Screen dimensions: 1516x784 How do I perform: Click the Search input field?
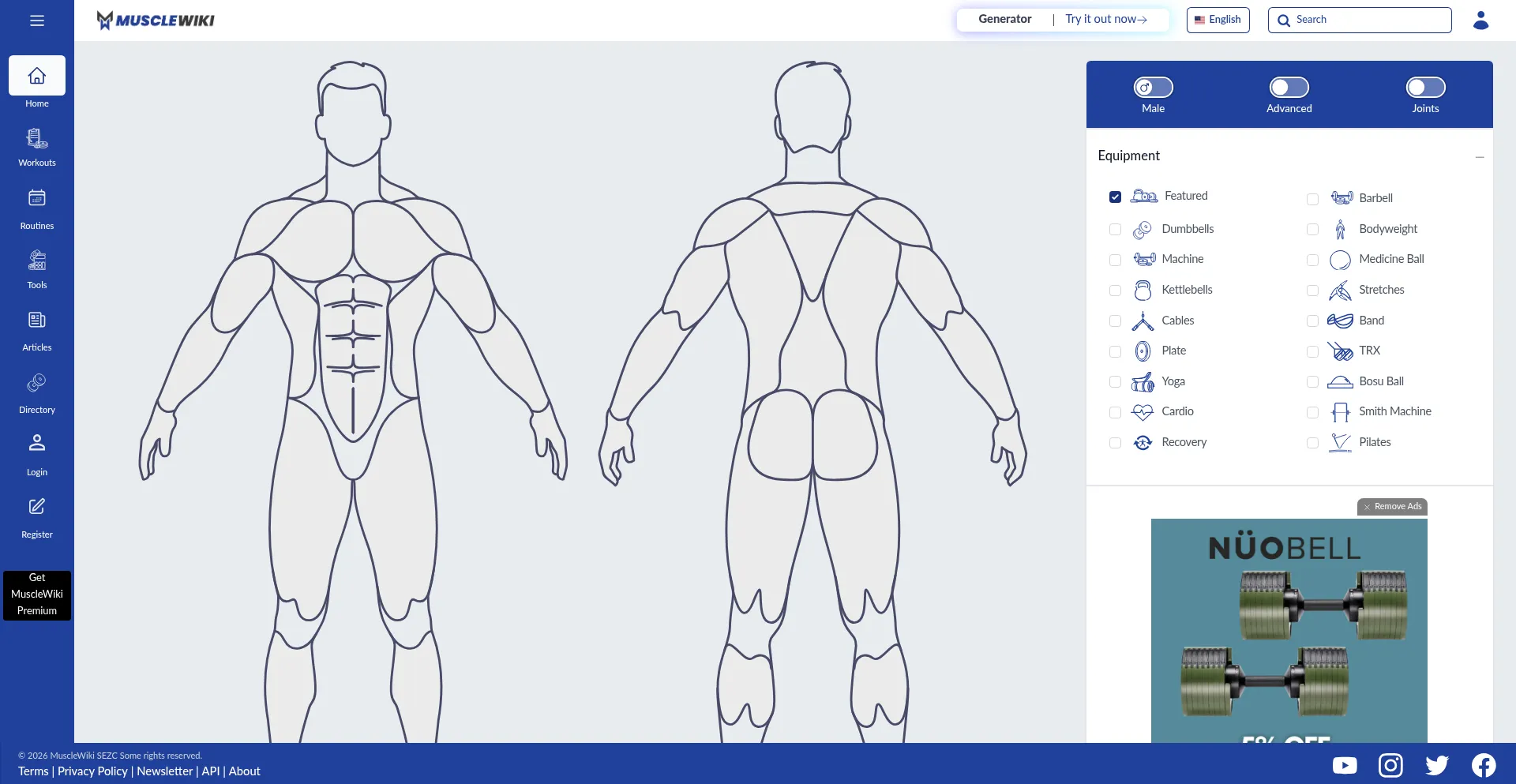click(1359, 20)
